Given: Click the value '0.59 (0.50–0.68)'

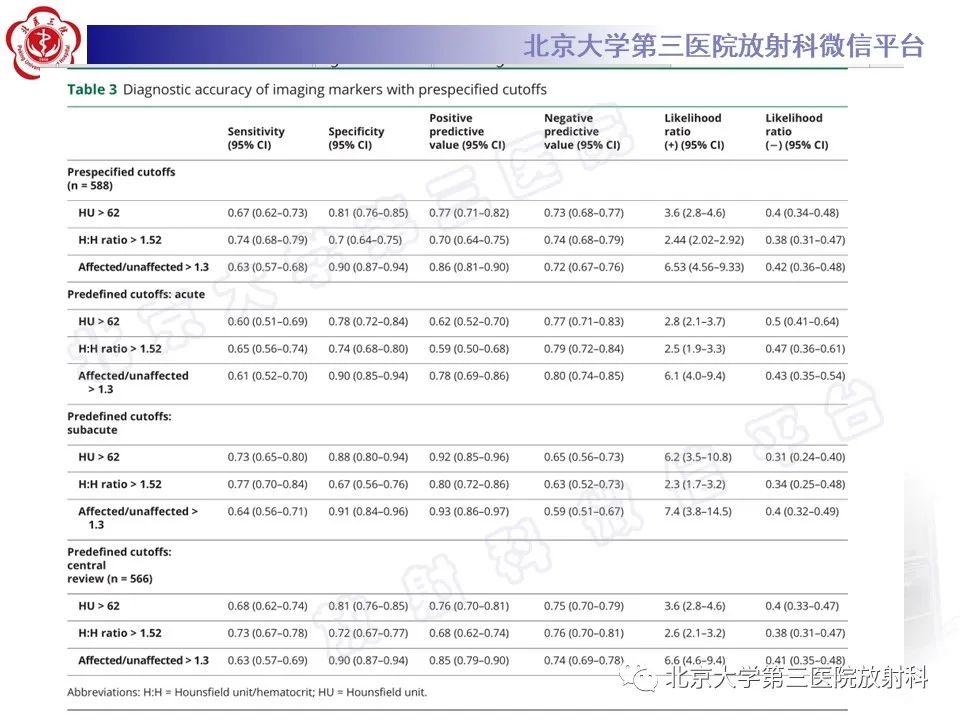Looking at the screenshot, I should 469,348.
